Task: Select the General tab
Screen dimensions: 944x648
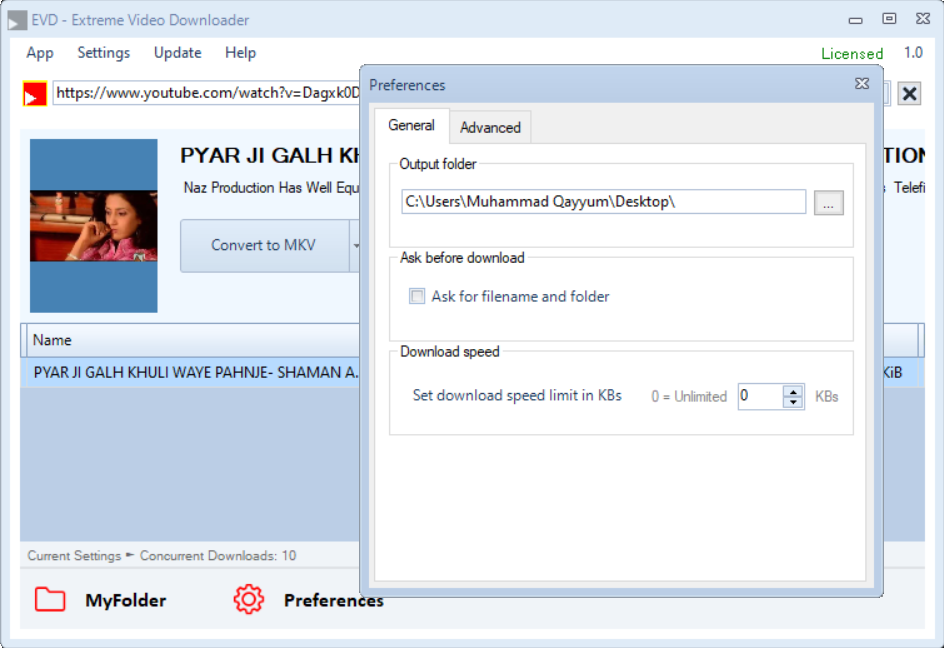Action: (411, 125)
